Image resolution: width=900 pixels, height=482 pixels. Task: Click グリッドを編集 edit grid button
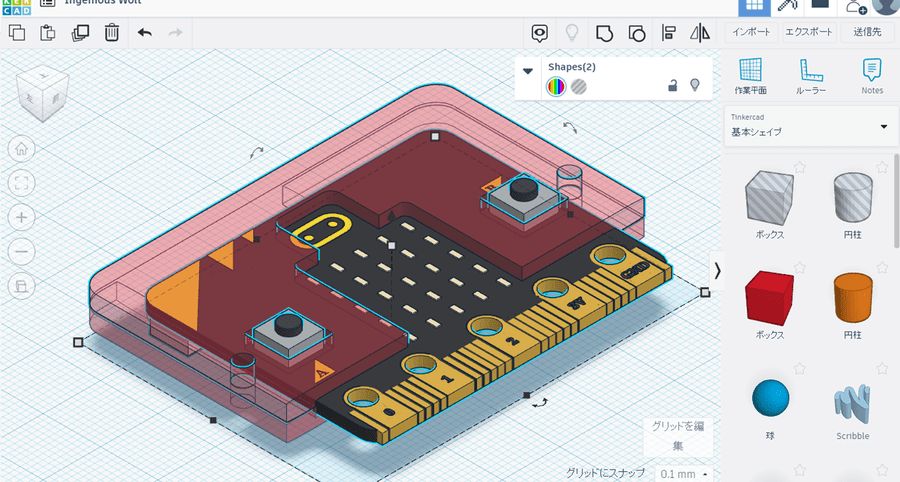coord(678,436)
